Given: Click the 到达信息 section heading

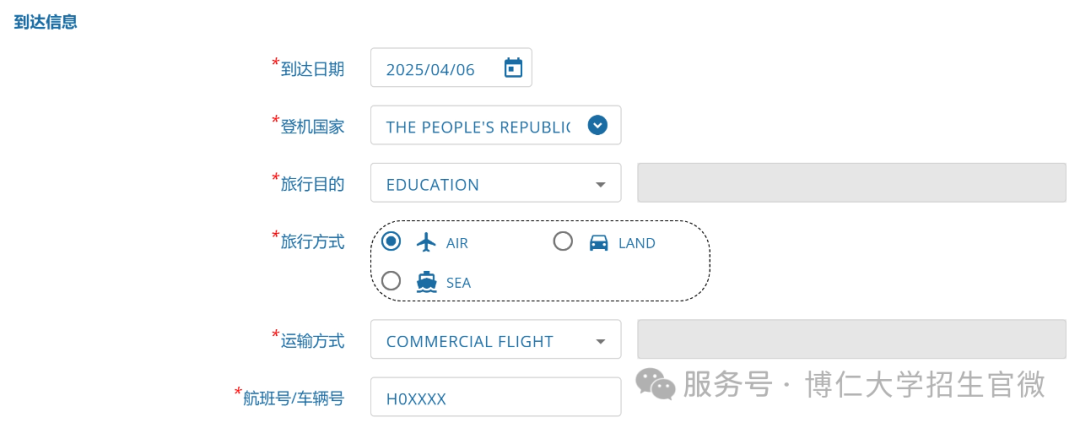Looking at the screenshot, I should coord(45,22).
